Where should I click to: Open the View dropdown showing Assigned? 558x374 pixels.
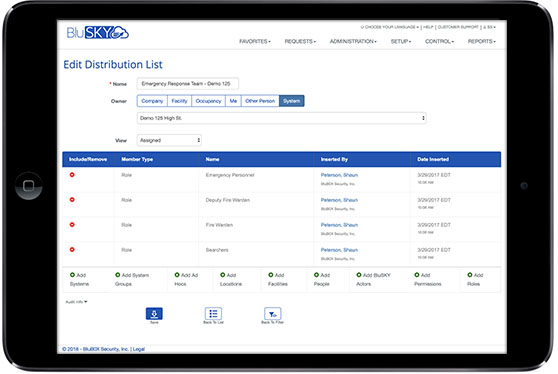(169, 140)
